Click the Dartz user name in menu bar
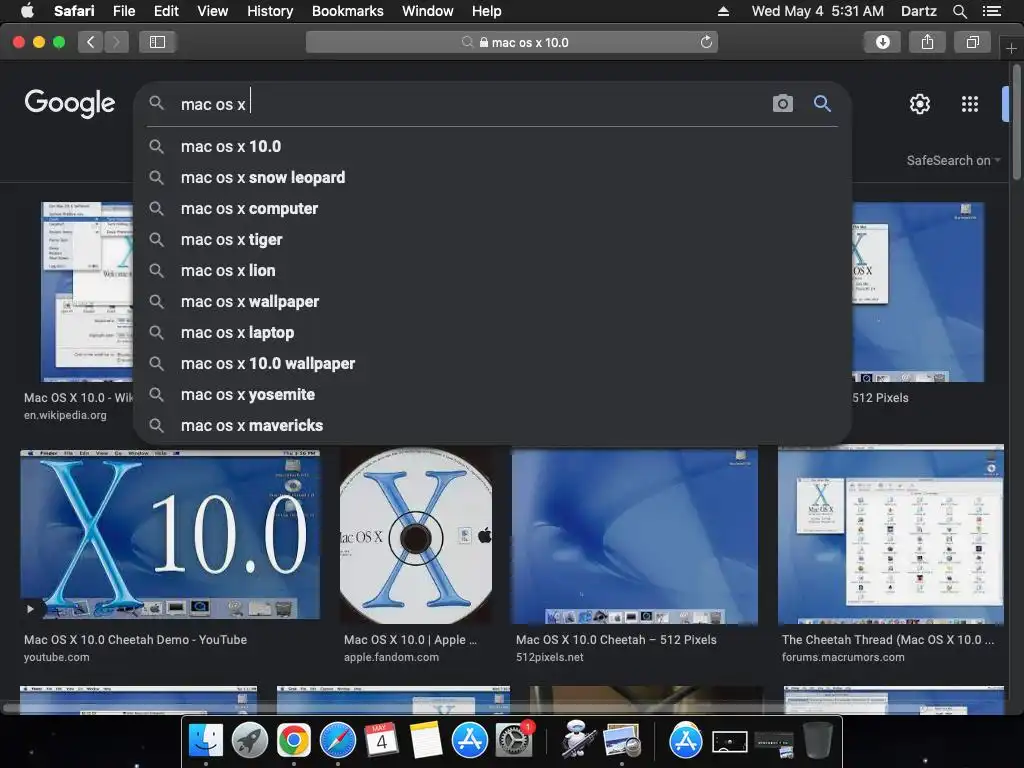 tap(918, 11)
